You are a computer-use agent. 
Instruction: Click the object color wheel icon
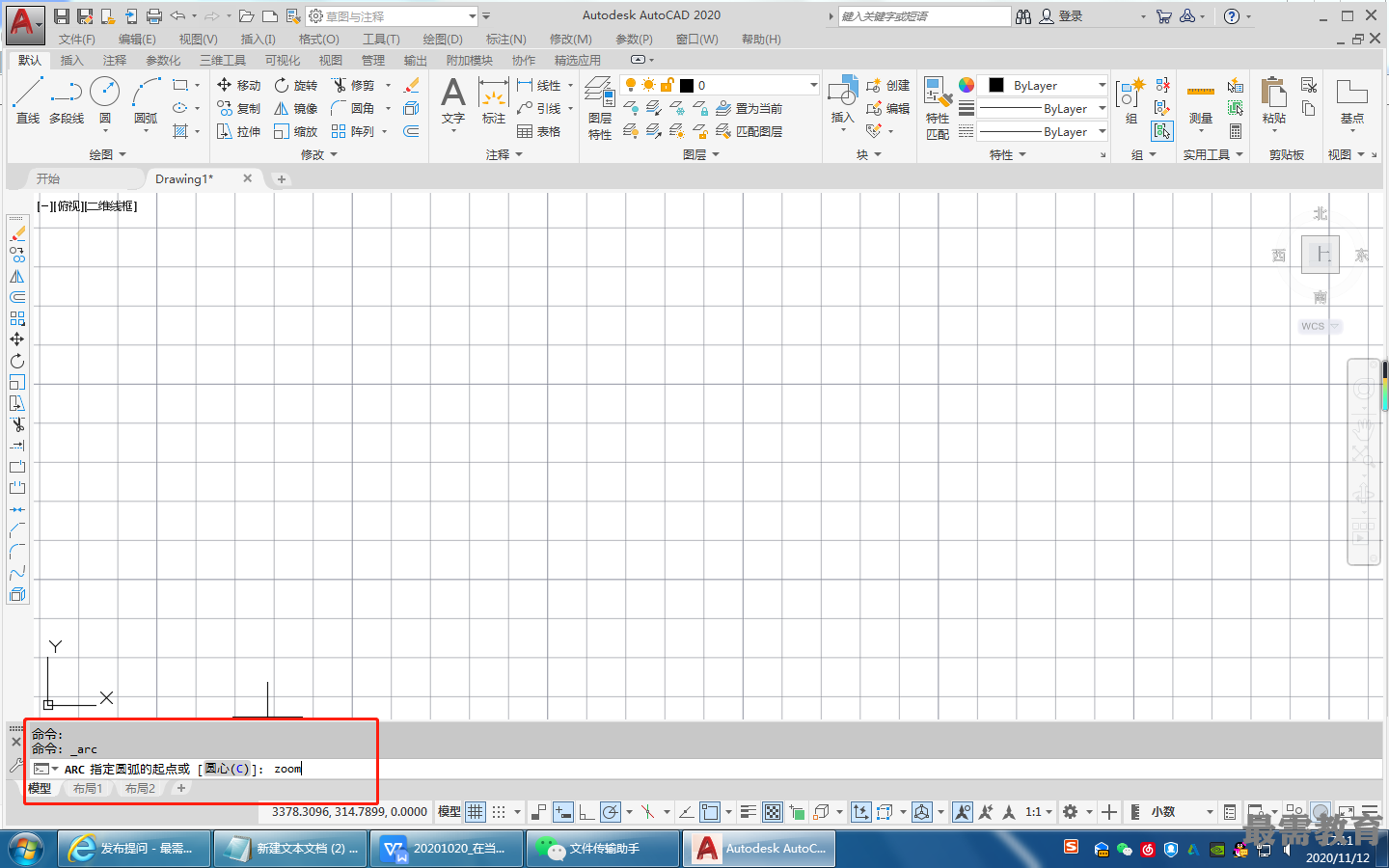click(966, 85)
